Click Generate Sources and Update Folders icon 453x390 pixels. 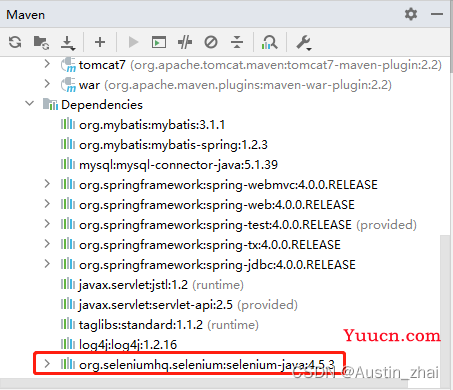pos(41,42)
